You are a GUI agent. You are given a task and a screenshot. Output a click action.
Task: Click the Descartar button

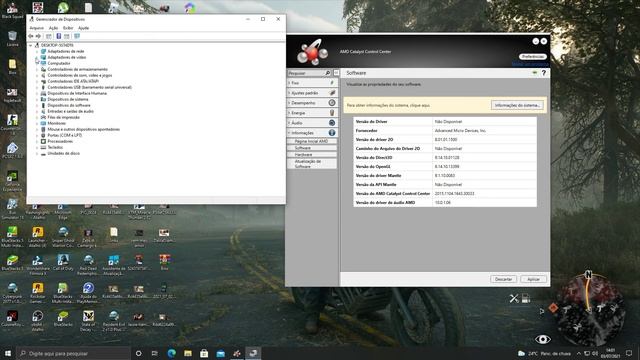click(x=503, y=279)
